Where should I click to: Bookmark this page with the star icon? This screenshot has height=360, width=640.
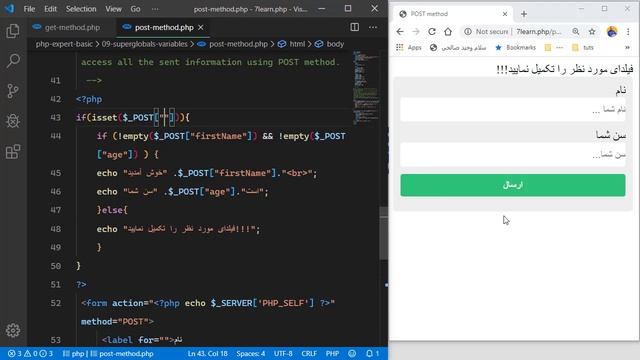[x=592, y=31]
